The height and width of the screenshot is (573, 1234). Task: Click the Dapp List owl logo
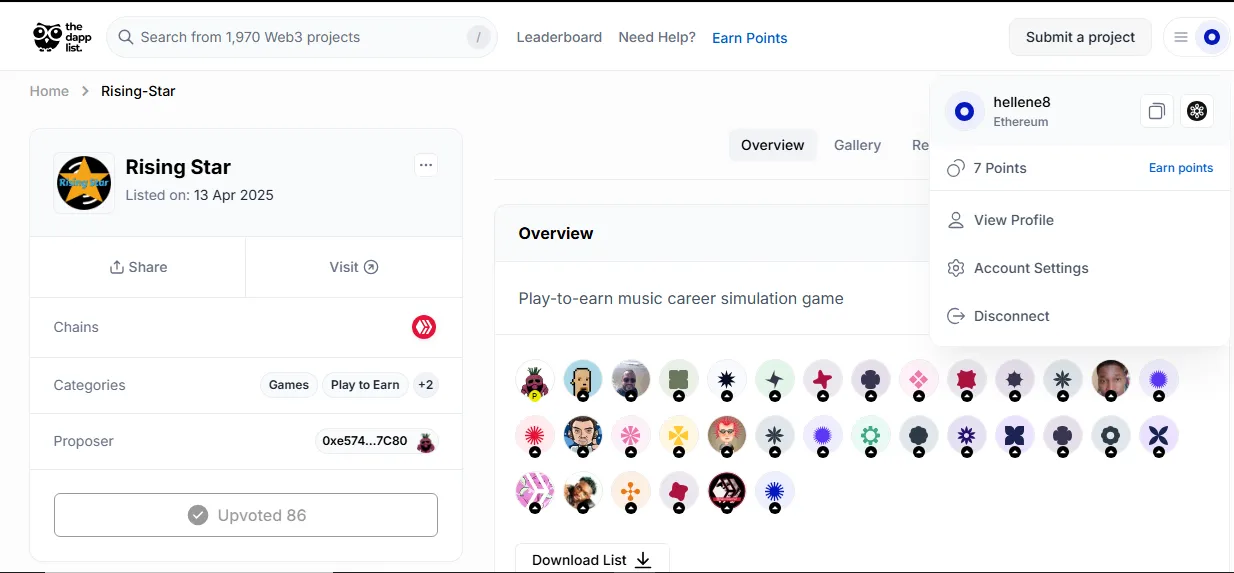(x=62, y=37)
